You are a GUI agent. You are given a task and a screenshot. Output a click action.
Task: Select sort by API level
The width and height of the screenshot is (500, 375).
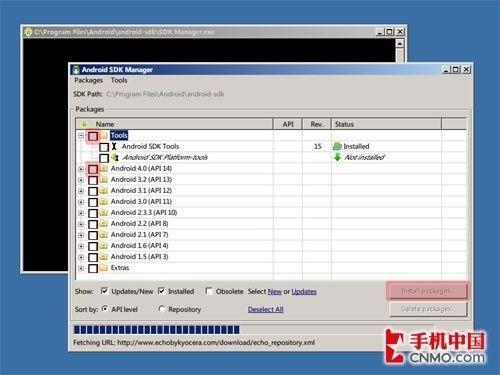tap(105, 309)
